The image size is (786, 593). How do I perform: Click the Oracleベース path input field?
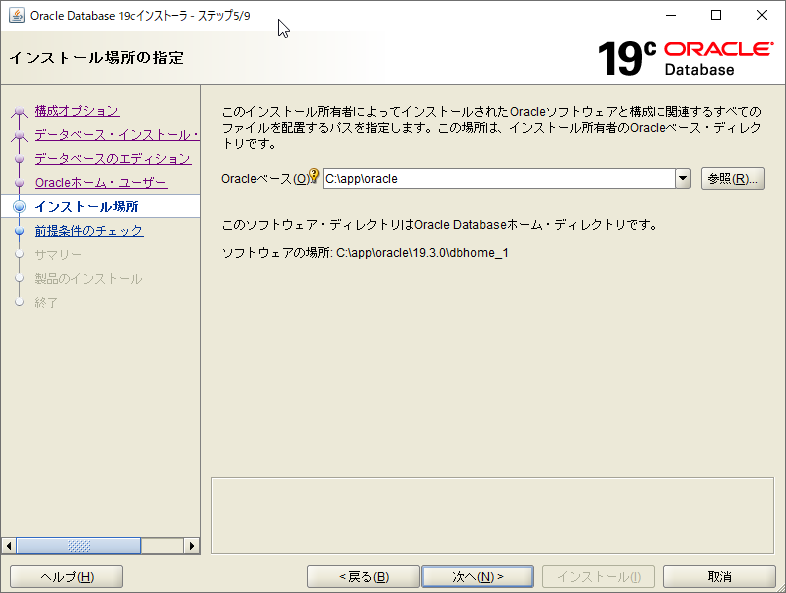pos(499,178)
